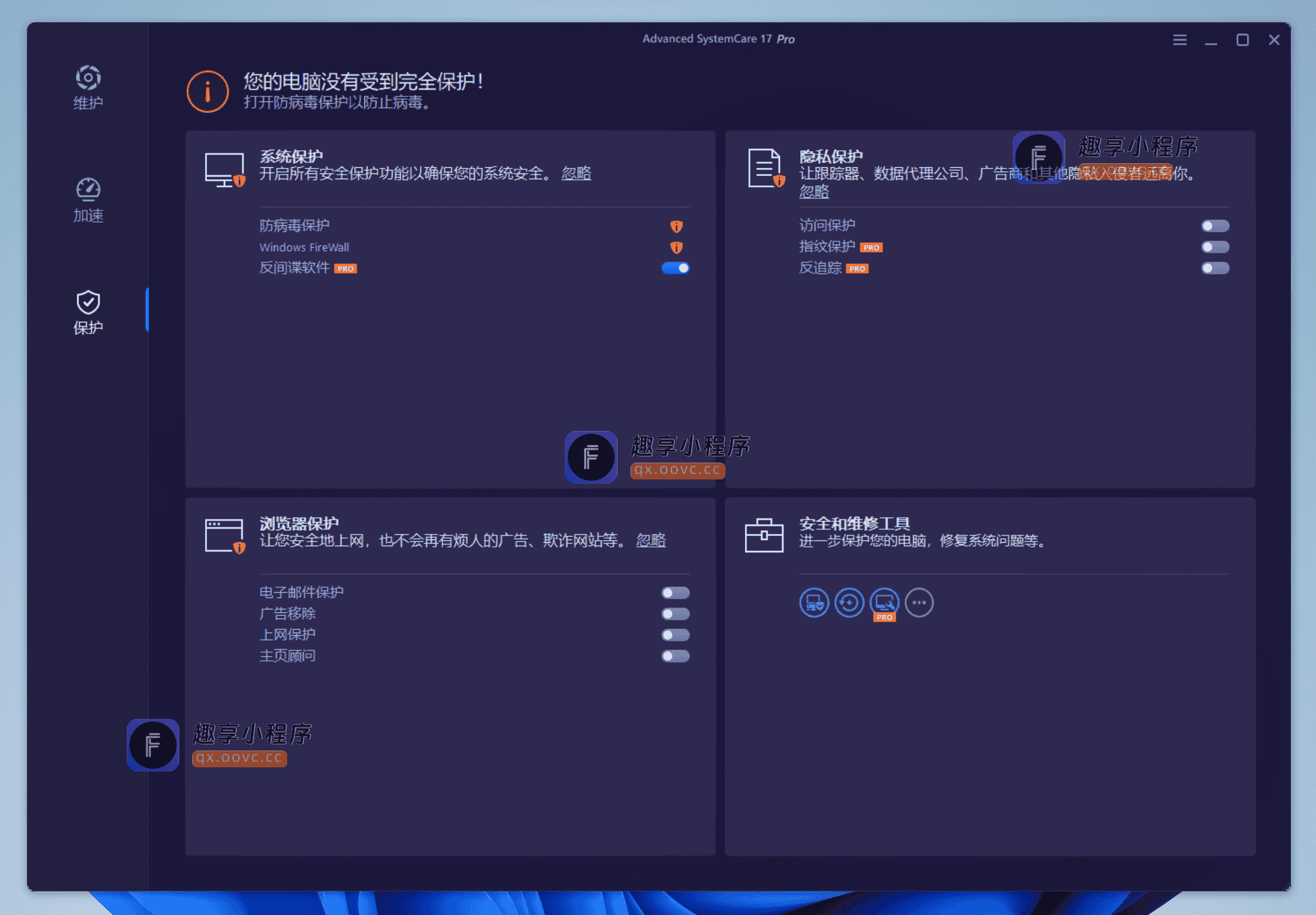This screenshot has width=1316, height=915.
Task: Click the 主页顾问 label
Action: coord(288,655)
